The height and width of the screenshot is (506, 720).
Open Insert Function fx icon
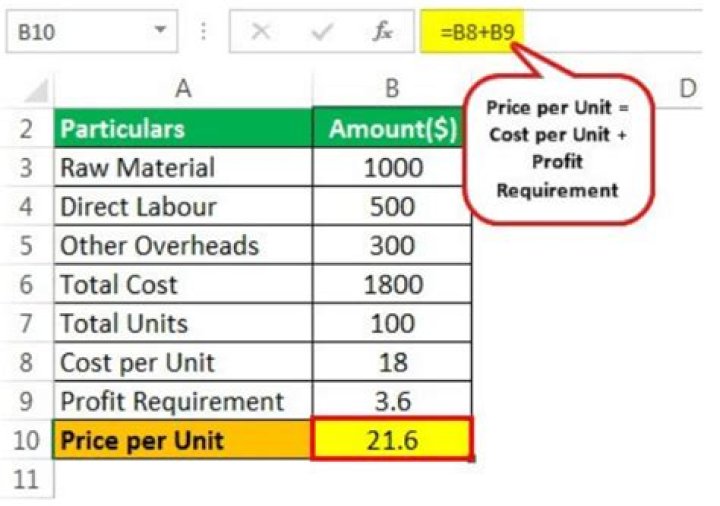tap(382, 32)
